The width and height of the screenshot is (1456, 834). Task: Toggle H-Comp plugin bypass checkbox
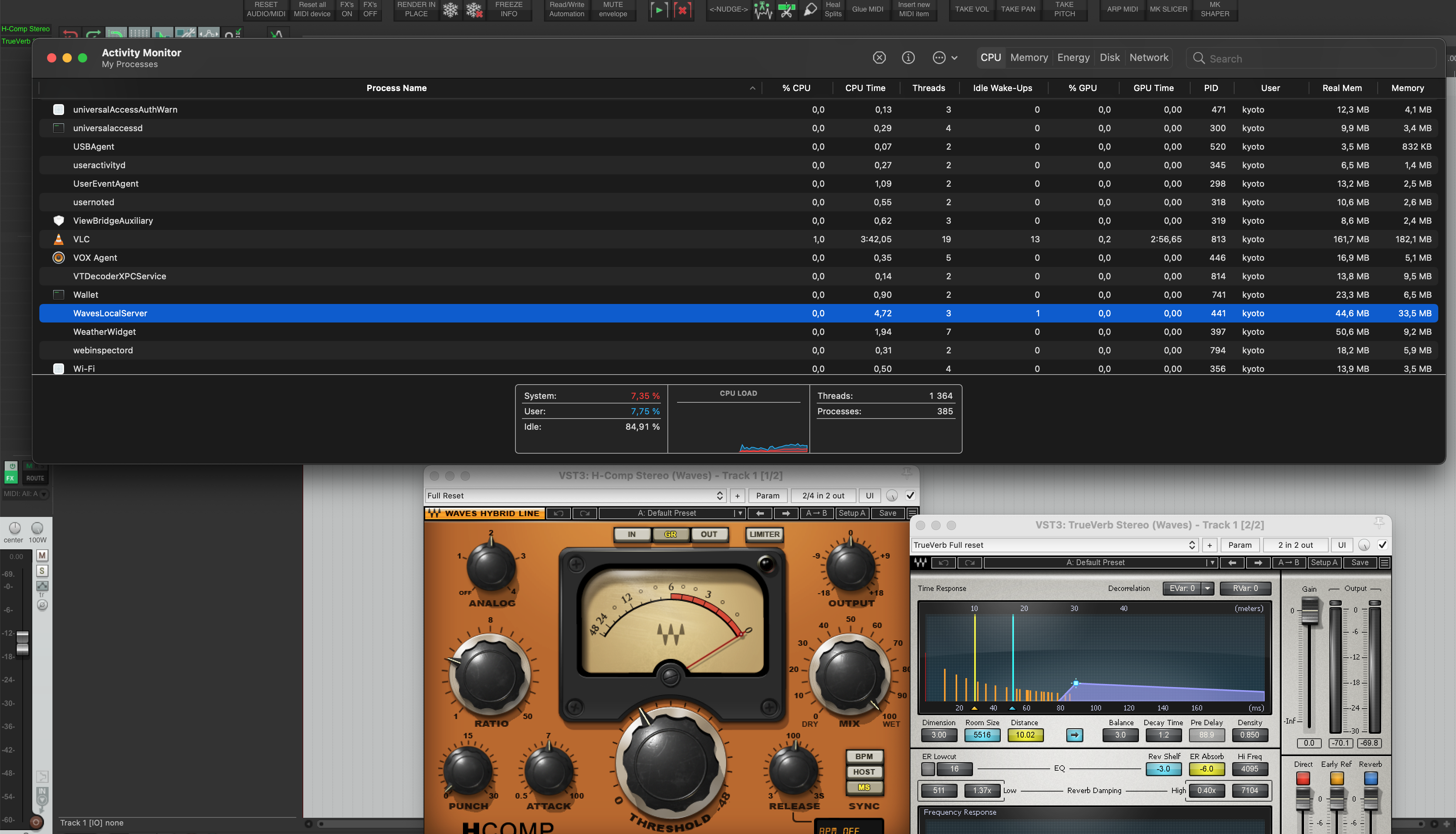click(910, 495)
